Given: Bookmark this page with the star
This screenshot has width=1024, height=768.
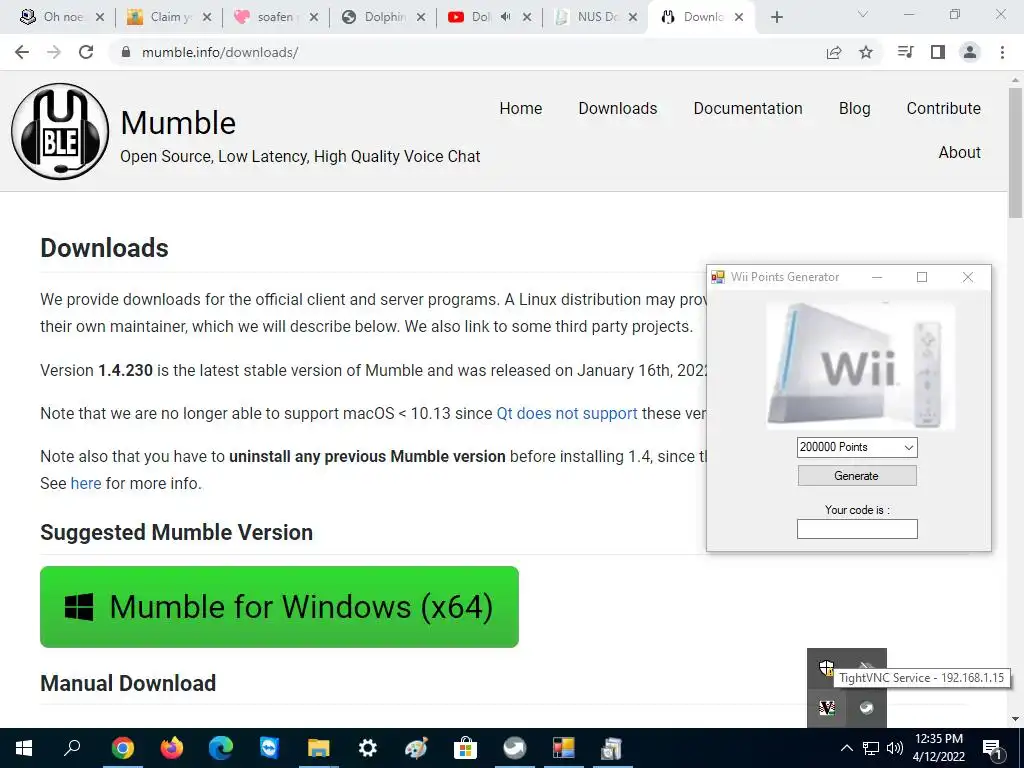Looking at the screenshot, I should click(866, 52).
